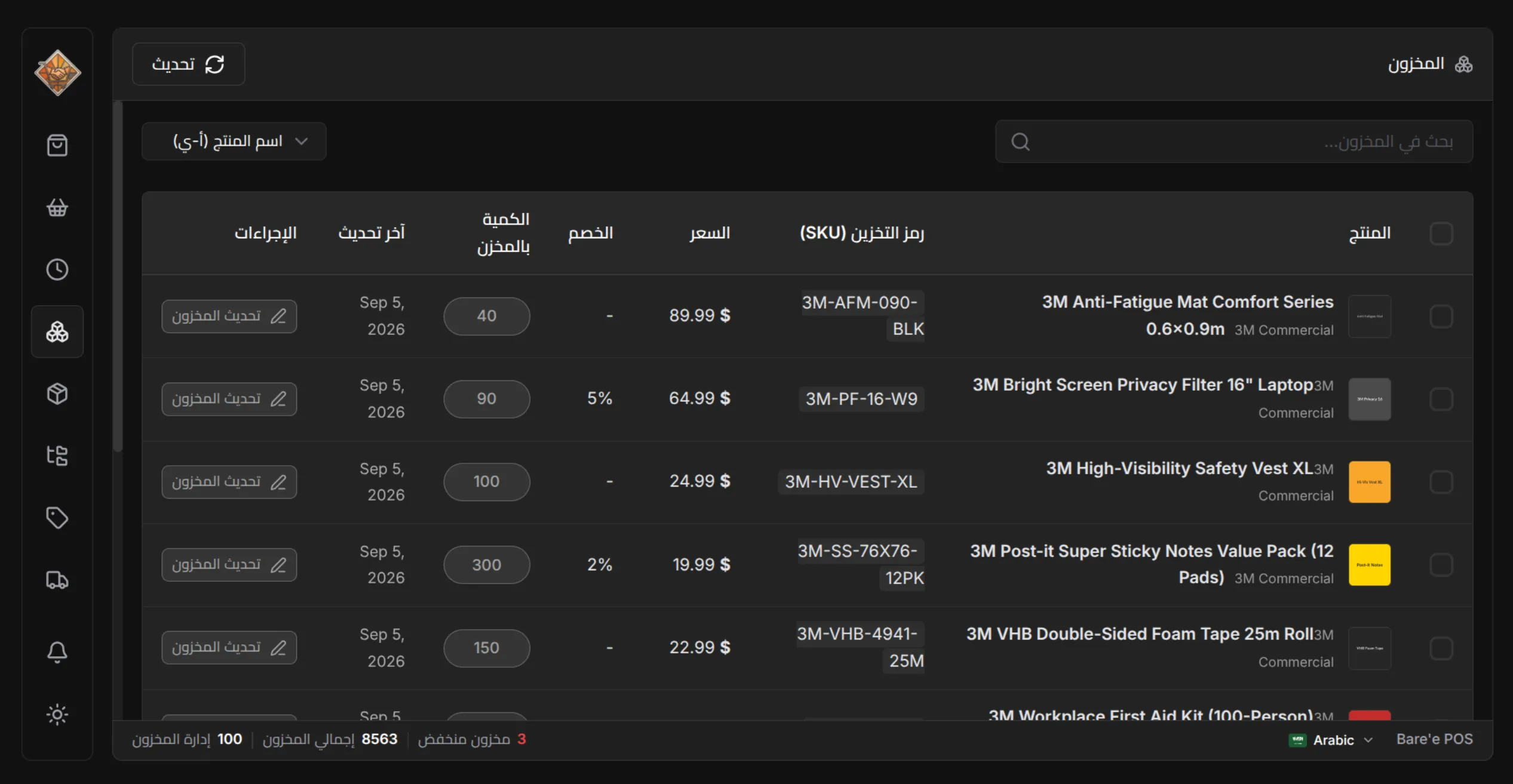This screenshot has width=1513, height=784.
Task: Open the category tree sidebar icon
Action: pos(57,456)
